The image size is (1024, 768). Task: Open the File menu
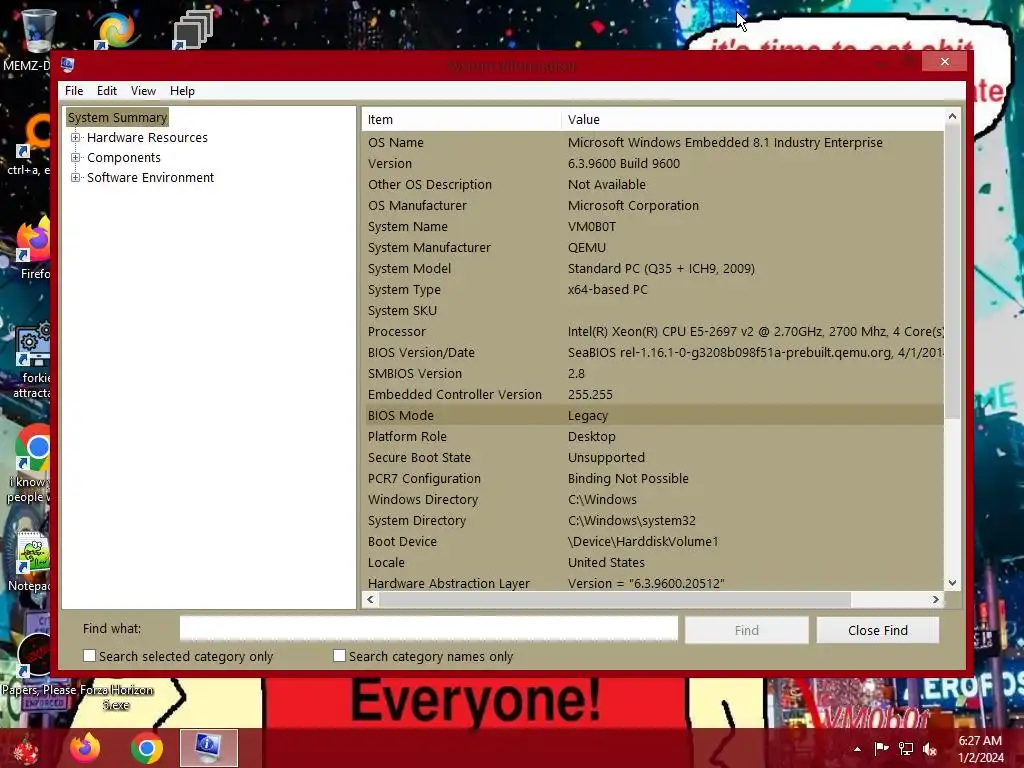(74, 91)
